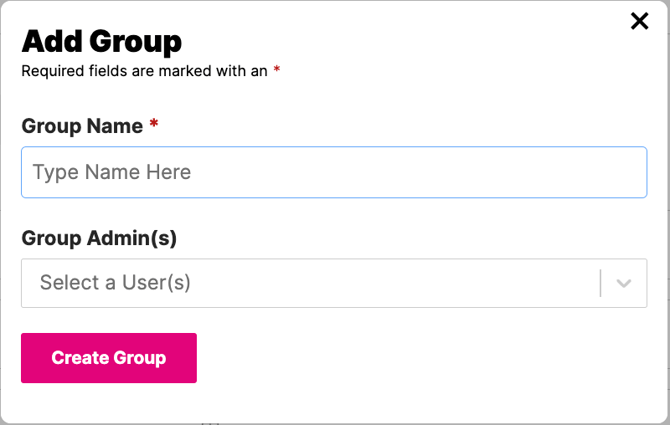670x425 pixels.
Task: Click the dropdown chevron arrow icon
Action: [624, 283]
